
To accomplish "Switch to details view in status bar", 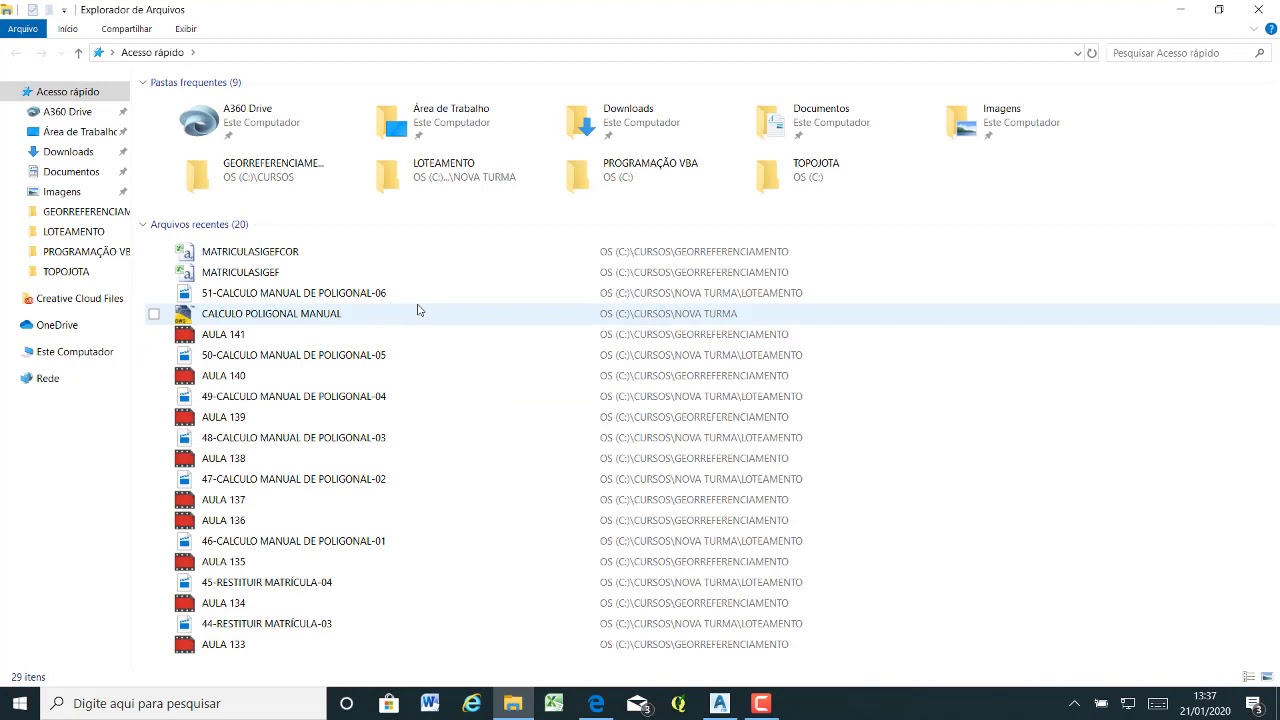I will tap(1249, 677).
